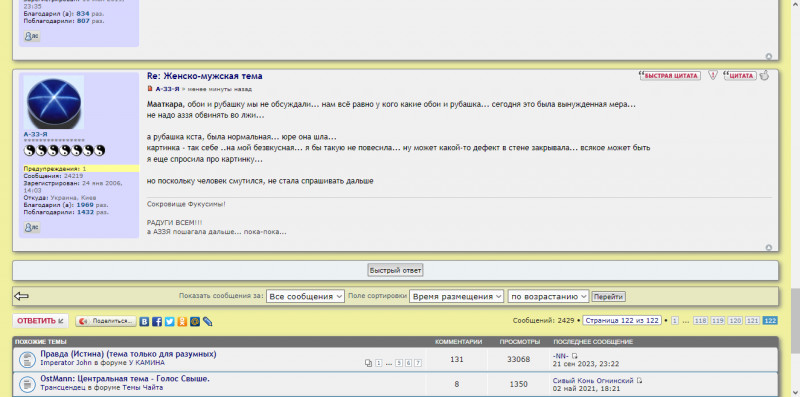Open Imperator John profile link

point(66,362)
